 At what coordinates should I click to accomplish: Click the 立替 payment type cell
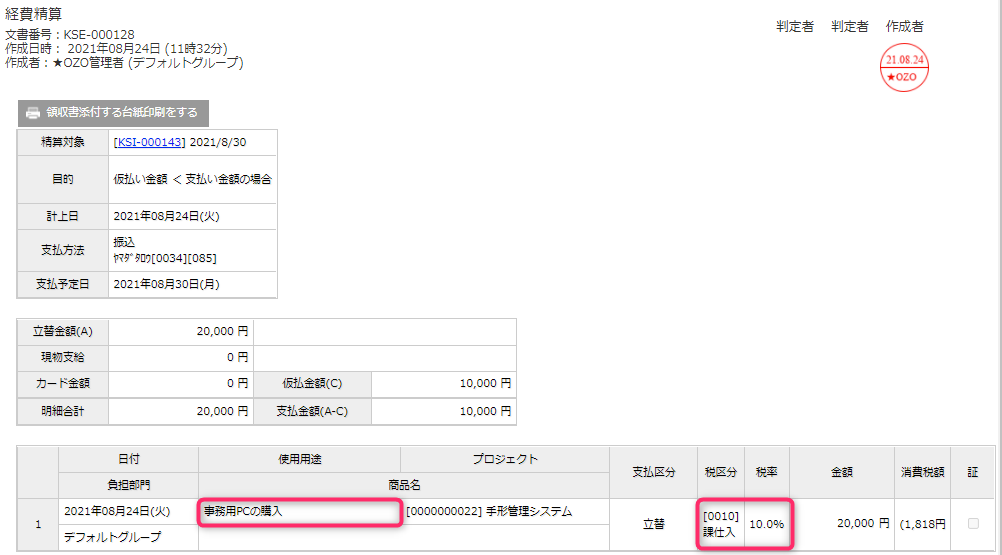point(653,524)
